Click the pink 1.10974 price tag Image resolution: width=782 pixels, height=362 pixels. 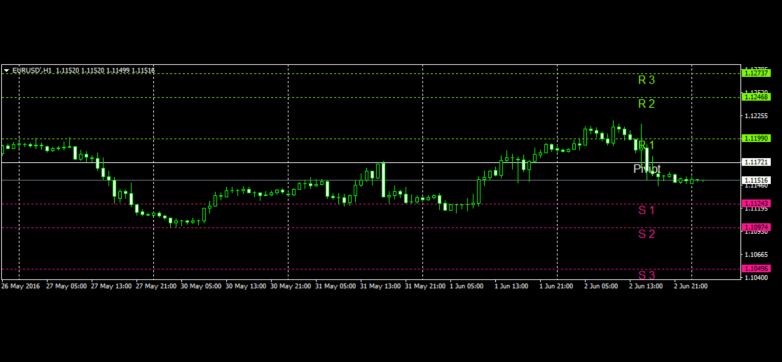(757, 227)
